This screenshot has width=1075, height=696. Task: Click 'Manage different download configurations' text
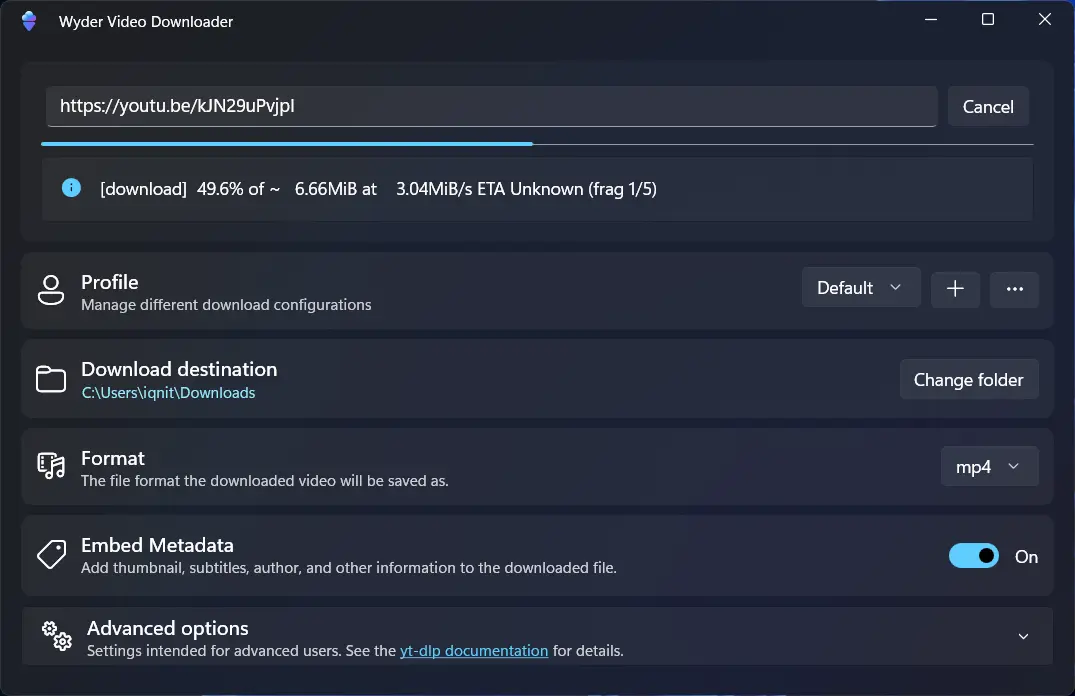pos(226,304)
